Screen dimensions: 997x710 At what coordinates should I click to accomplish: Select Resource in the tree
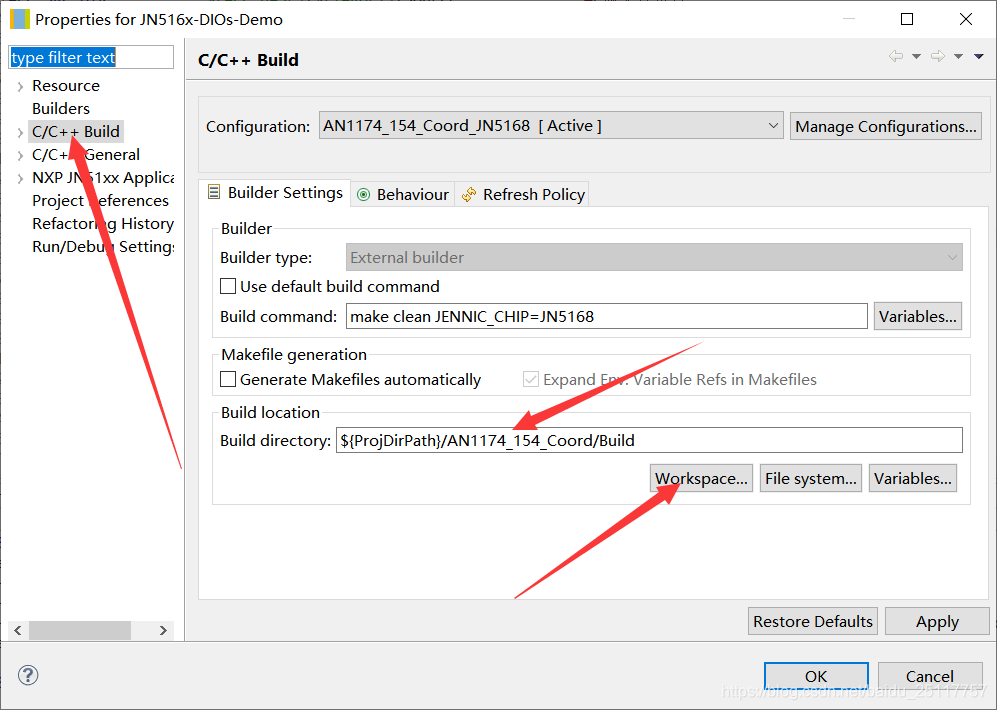(x=66, y=85)
